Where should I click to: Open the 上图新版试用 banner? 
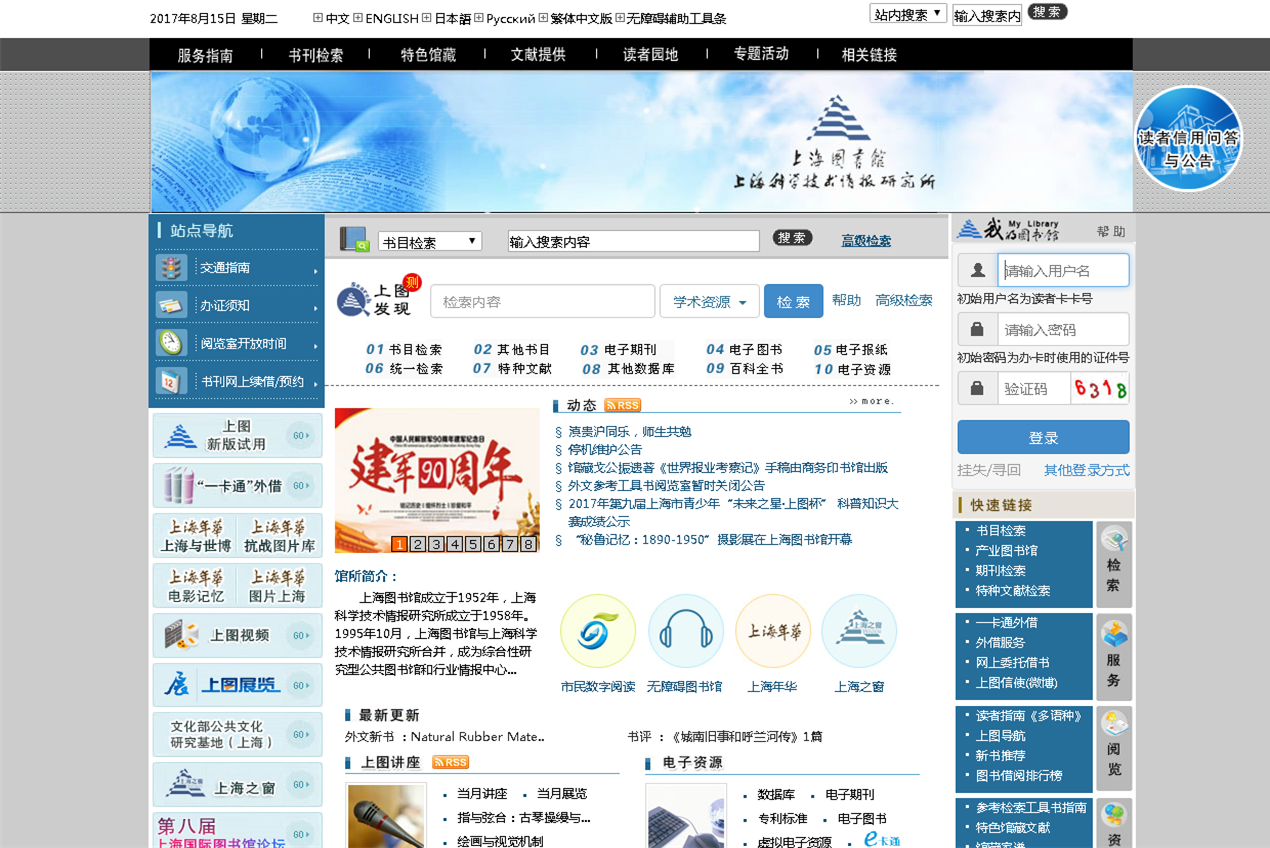pyautogui.click(x=237, y=436)
